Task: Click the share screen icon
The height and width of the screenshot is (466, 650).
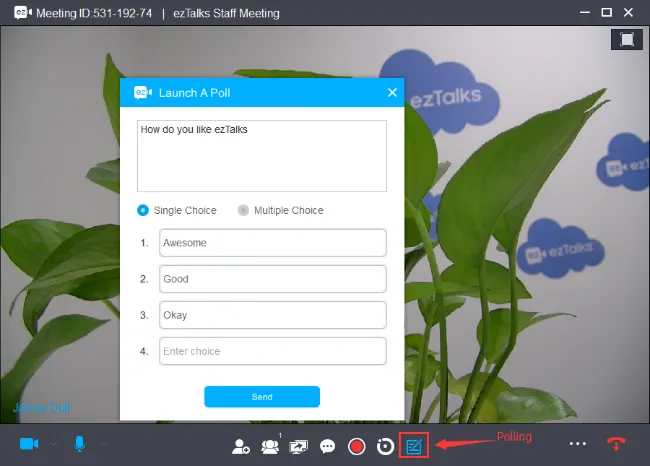Action: click(x=298, y=447)
